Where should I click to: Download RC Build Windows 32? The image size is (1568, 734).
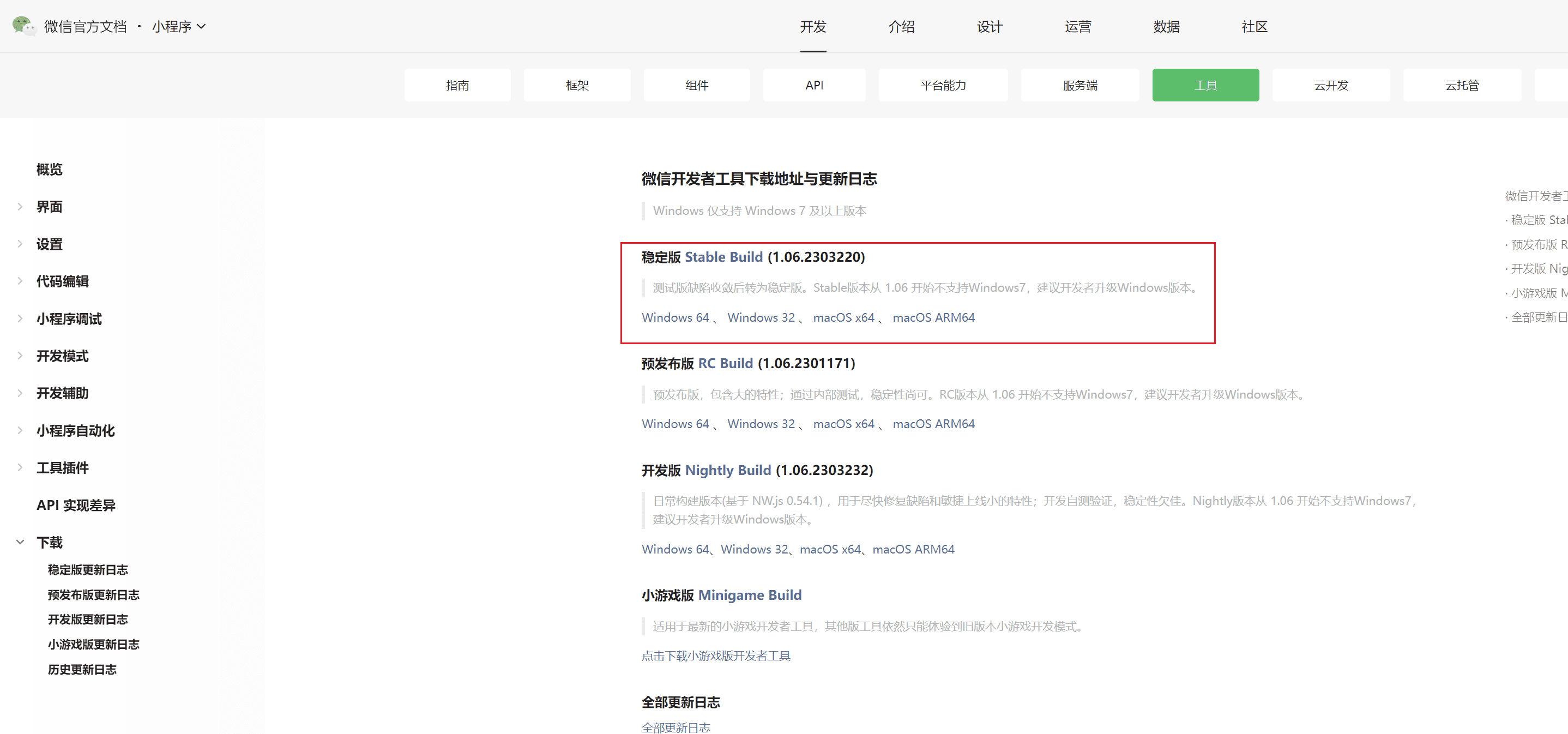(x=761, y=424)
